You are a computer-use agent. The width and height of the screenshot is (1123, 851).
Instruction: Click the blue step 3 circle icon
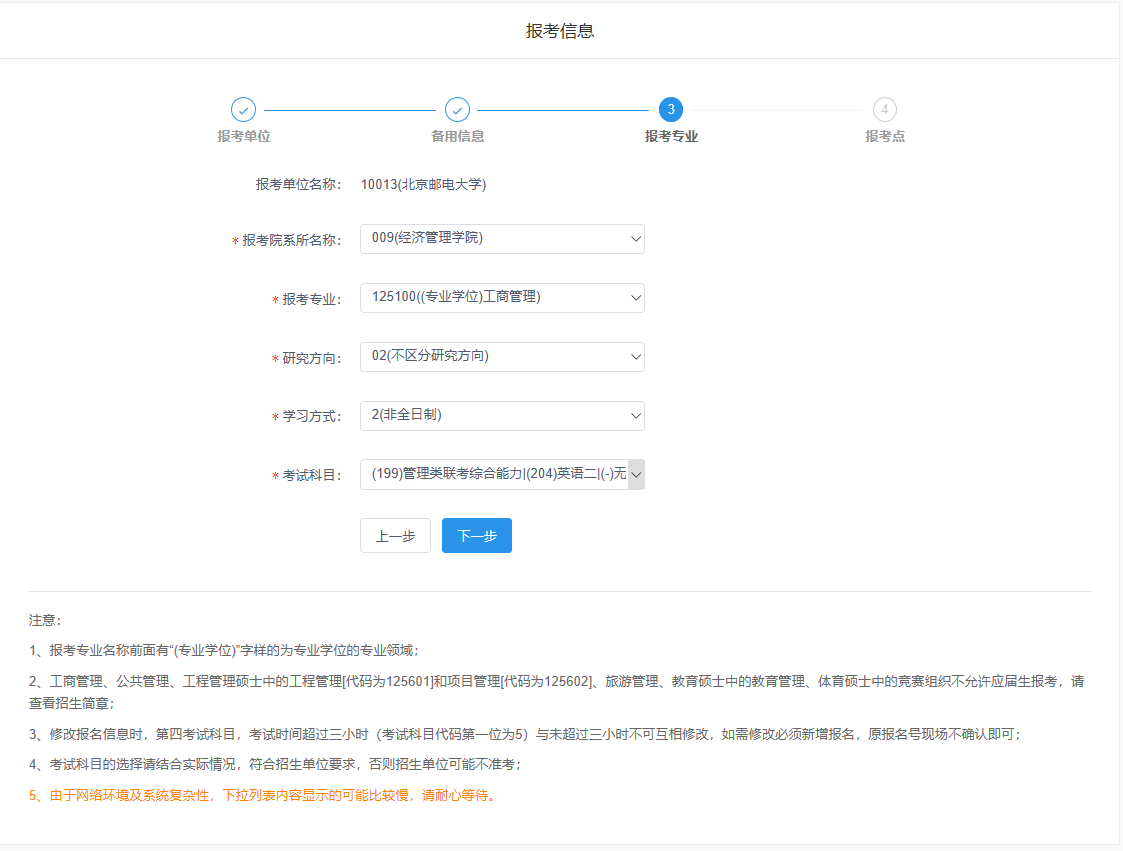tap(671, 110)
